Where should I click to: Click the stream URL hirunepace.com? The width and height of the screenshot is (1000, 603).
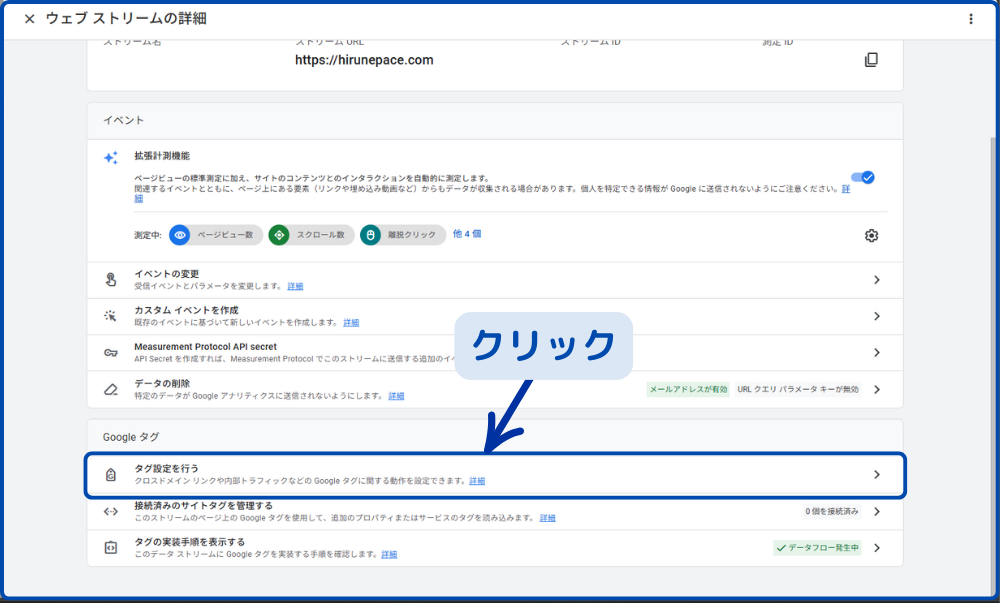pos(364,60)
